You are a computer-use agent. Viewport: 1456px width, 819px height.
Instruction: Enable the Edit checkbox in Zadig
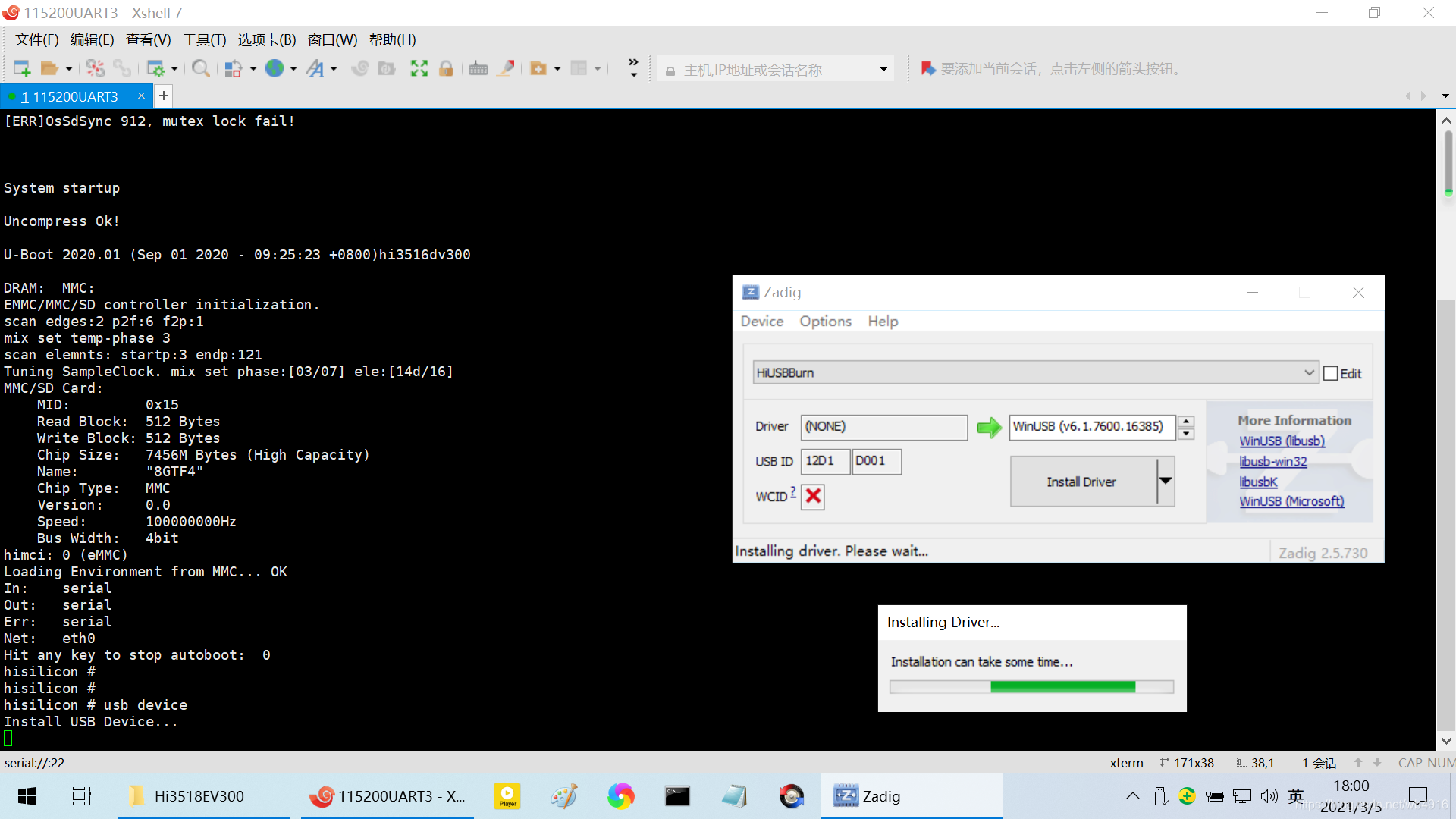pos(1330,373)
